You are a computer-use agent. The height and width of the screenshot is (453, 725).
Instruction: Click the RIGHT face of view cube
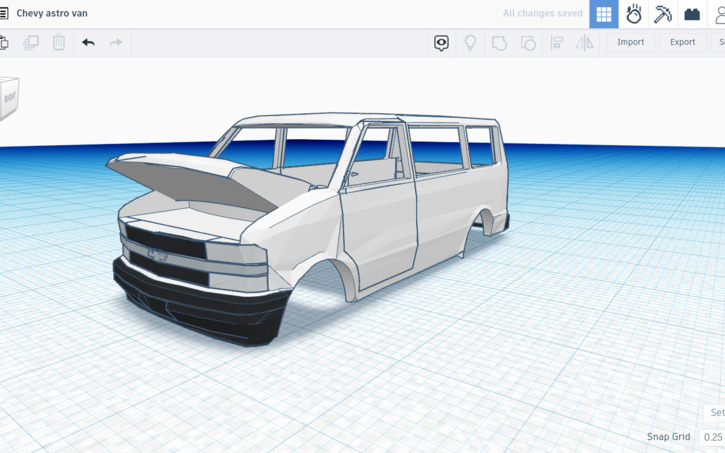pyautogui.click(x=10, y=98)
